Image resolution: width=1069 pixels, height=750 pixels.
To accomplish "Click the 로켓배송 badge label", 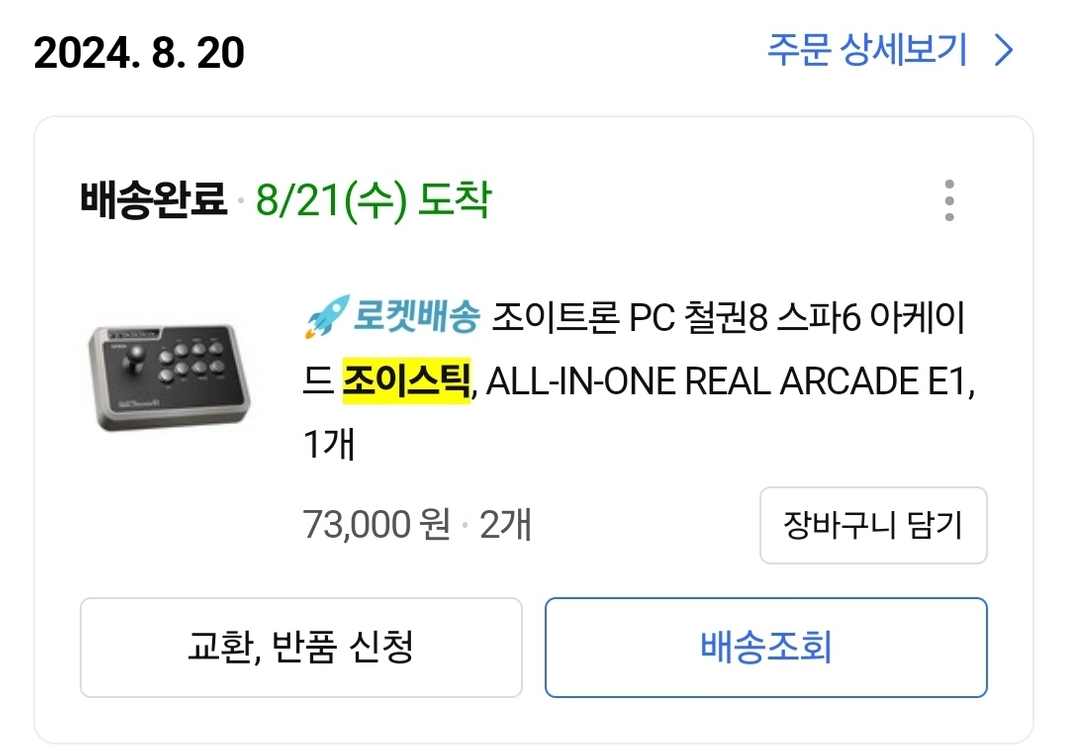I will (x=417, y=317).
